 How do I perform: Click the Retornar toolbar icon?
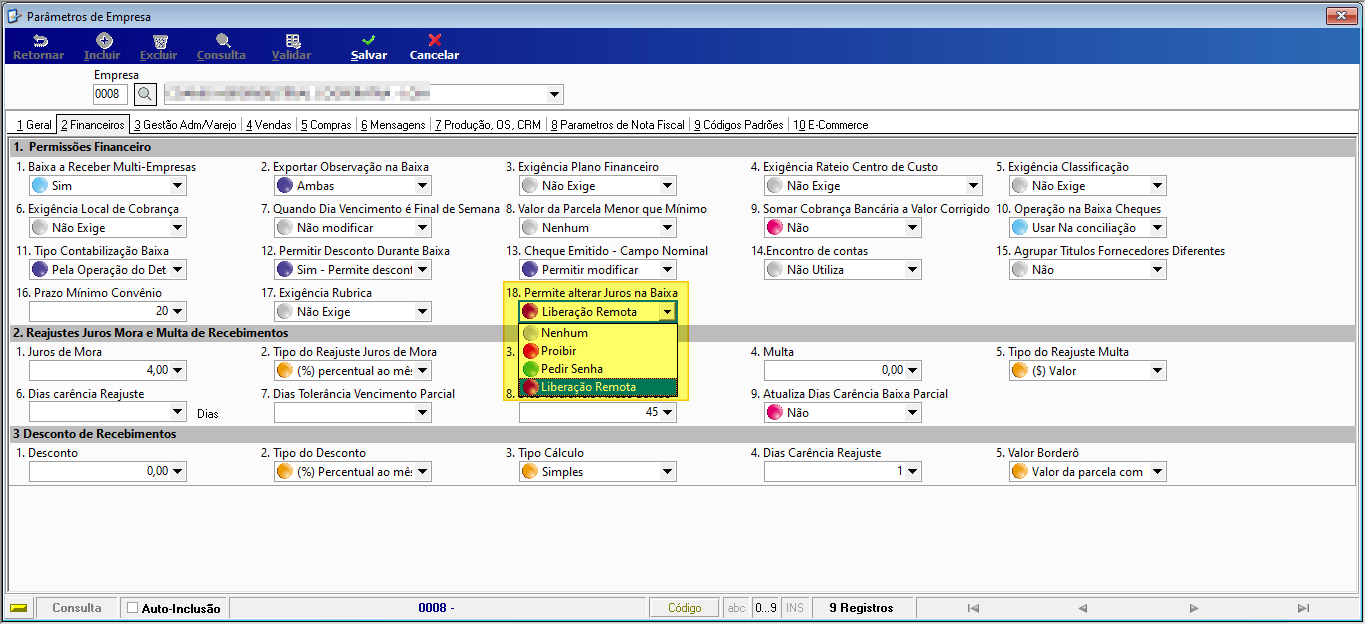click(x=39, y=40)
